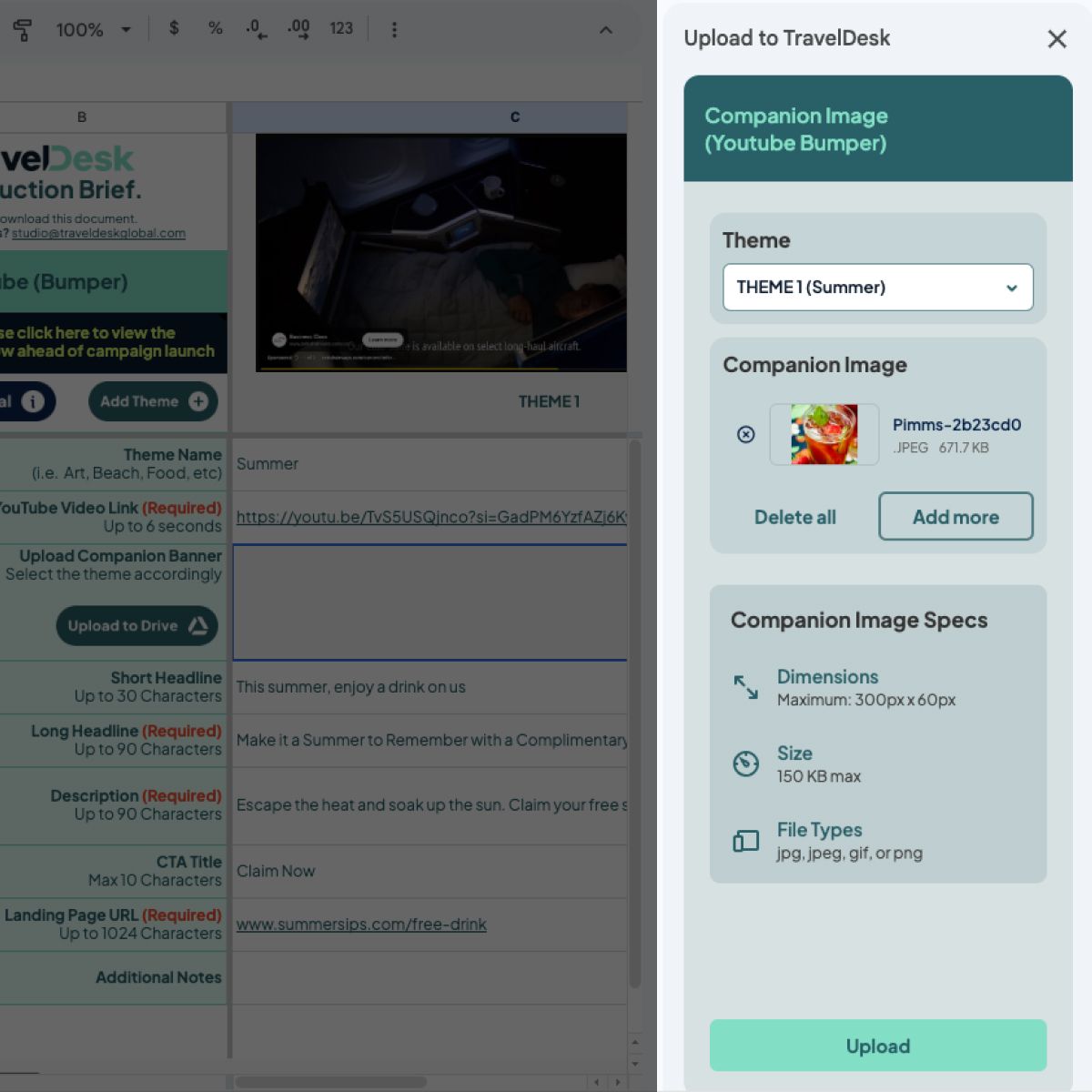This screenshot has width=1092, height=1092.
Task: Click the paint format tool icon
Action: 23,28
